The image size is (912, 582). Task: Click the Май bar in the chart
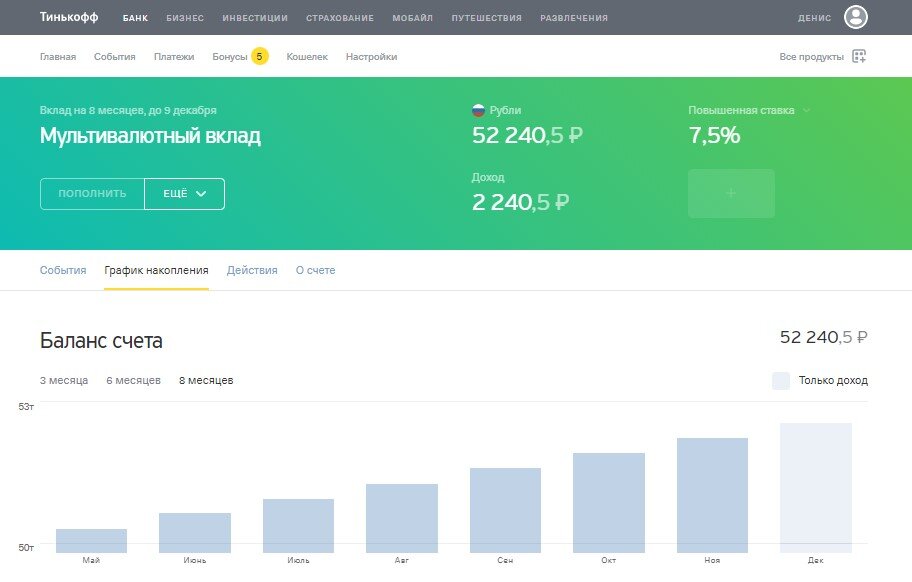pyautogui.click(x=91, y=541)
